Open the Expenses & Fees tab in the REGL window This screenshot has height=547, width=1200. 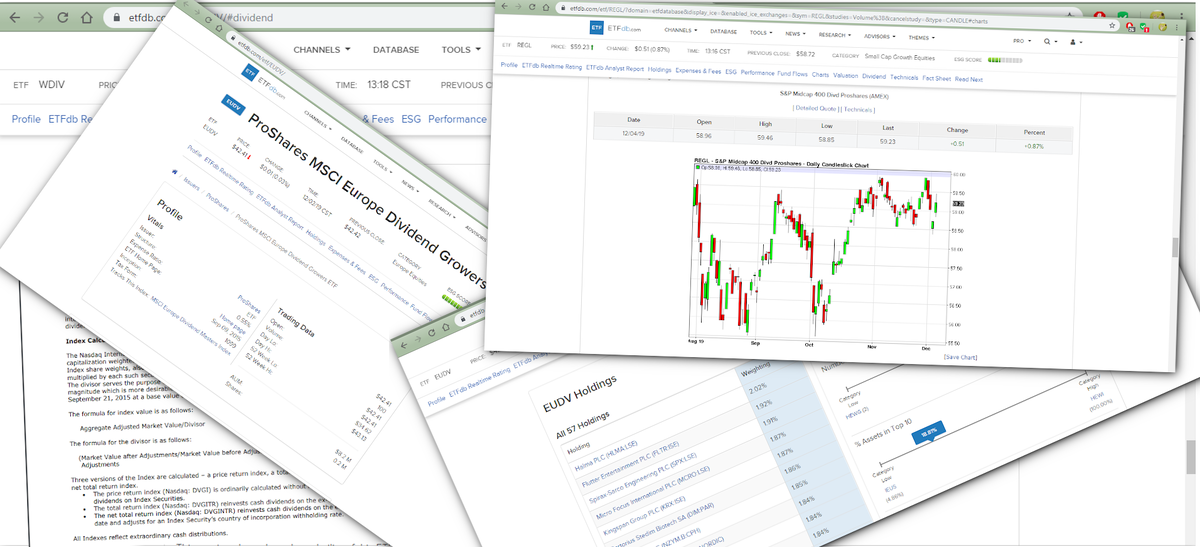(698, 71)
